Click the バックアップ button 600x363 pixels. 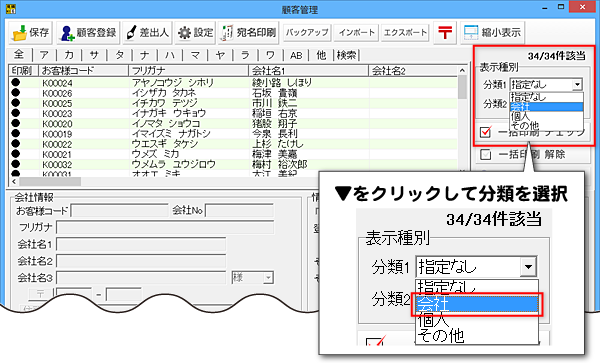[307, 33]
